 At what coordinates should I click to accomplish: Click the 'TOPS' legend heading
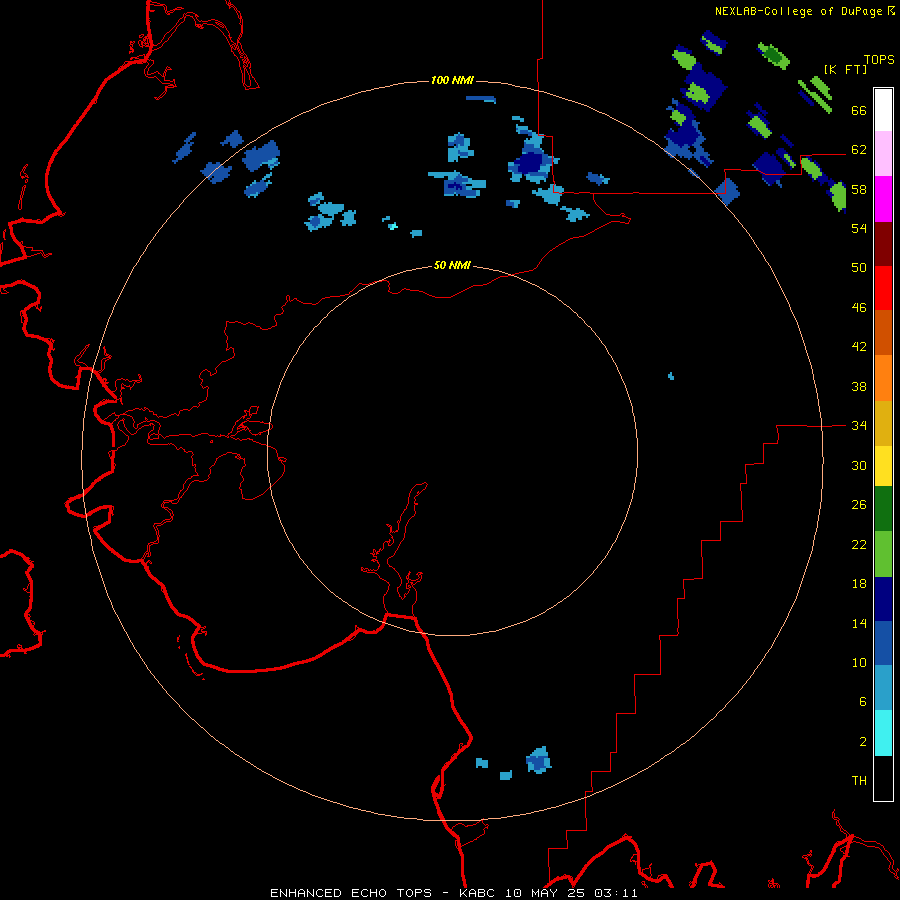(x=879, y=60)
